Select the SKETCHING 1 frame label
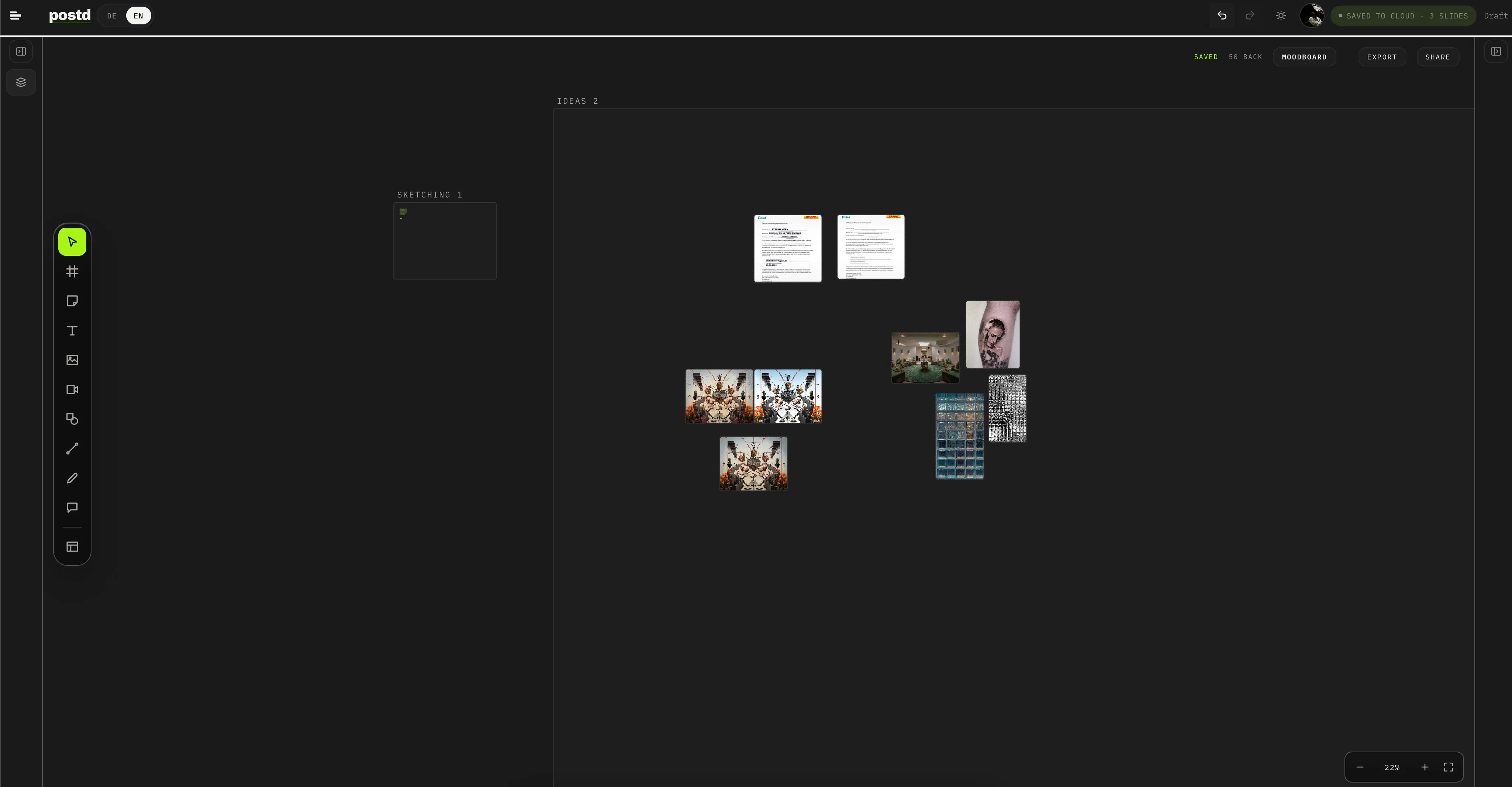Screen dimensions: 1512x787 tap(429, 195)
